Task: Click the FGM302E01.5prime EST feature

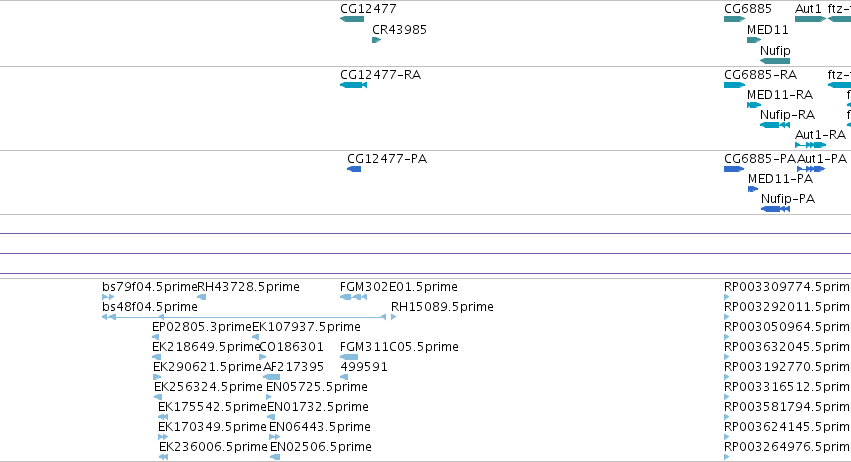Action: tap(353, 297)
